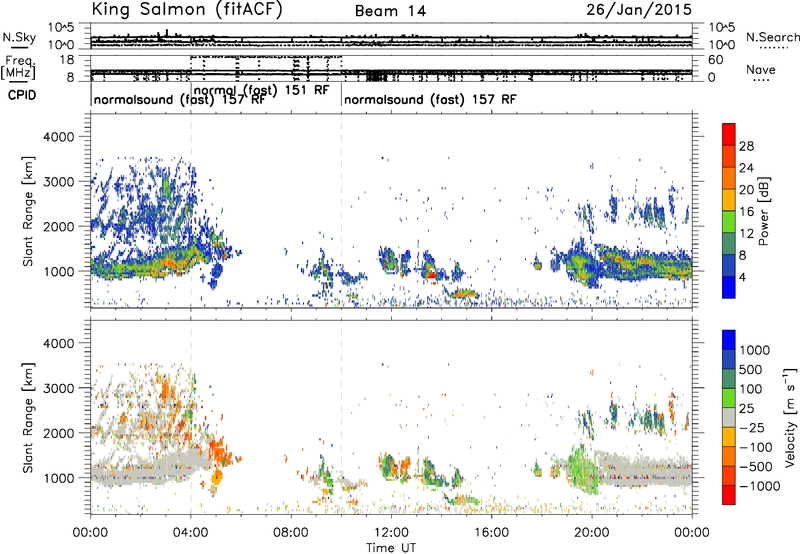Click the normal (fast) 151 RF label
Screen dimensions: 800x554
click(262, 90)
